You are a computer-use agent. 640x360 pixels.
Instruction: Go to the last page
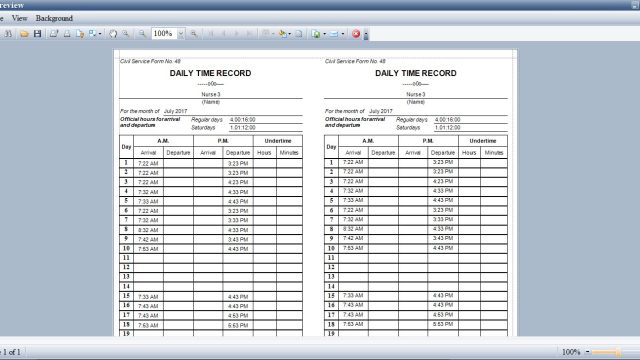click(249, 34)
